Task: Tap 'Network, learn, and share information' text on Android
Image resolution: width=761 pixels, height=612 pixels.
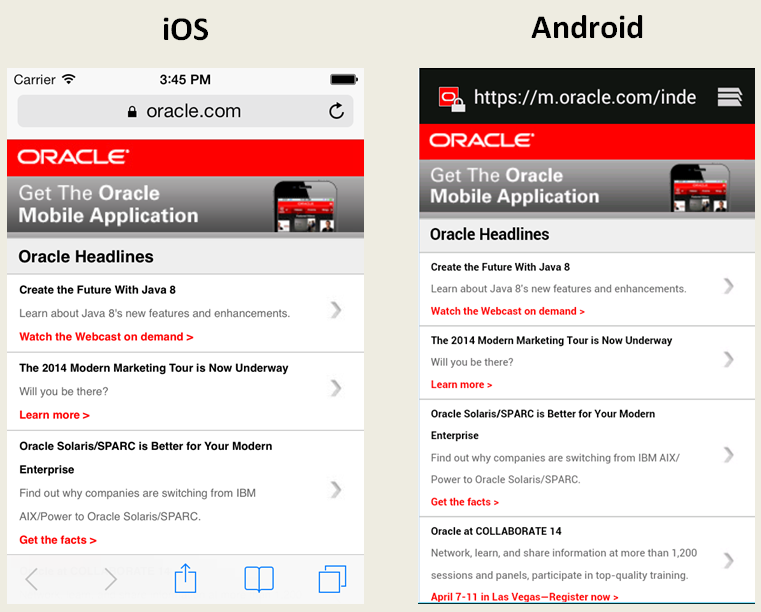Action: pos(564,564)
